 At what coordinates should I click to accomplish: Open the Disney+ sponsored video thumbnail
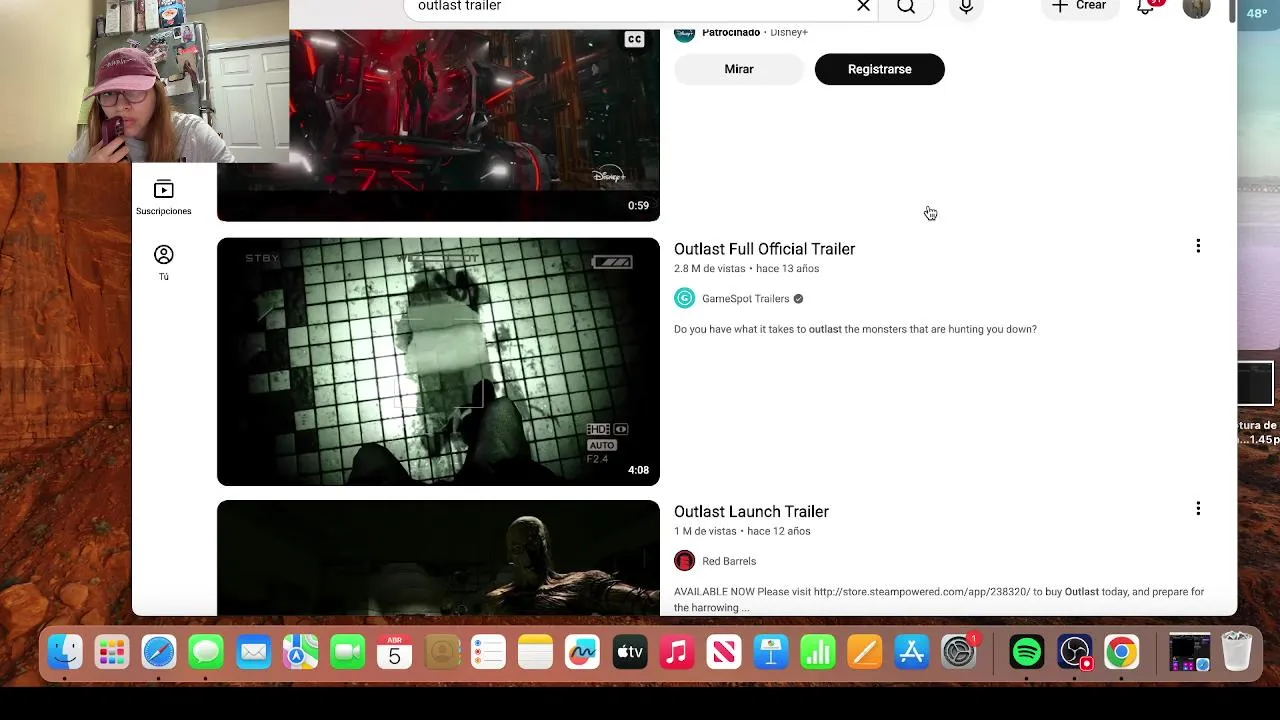point(438,125)
